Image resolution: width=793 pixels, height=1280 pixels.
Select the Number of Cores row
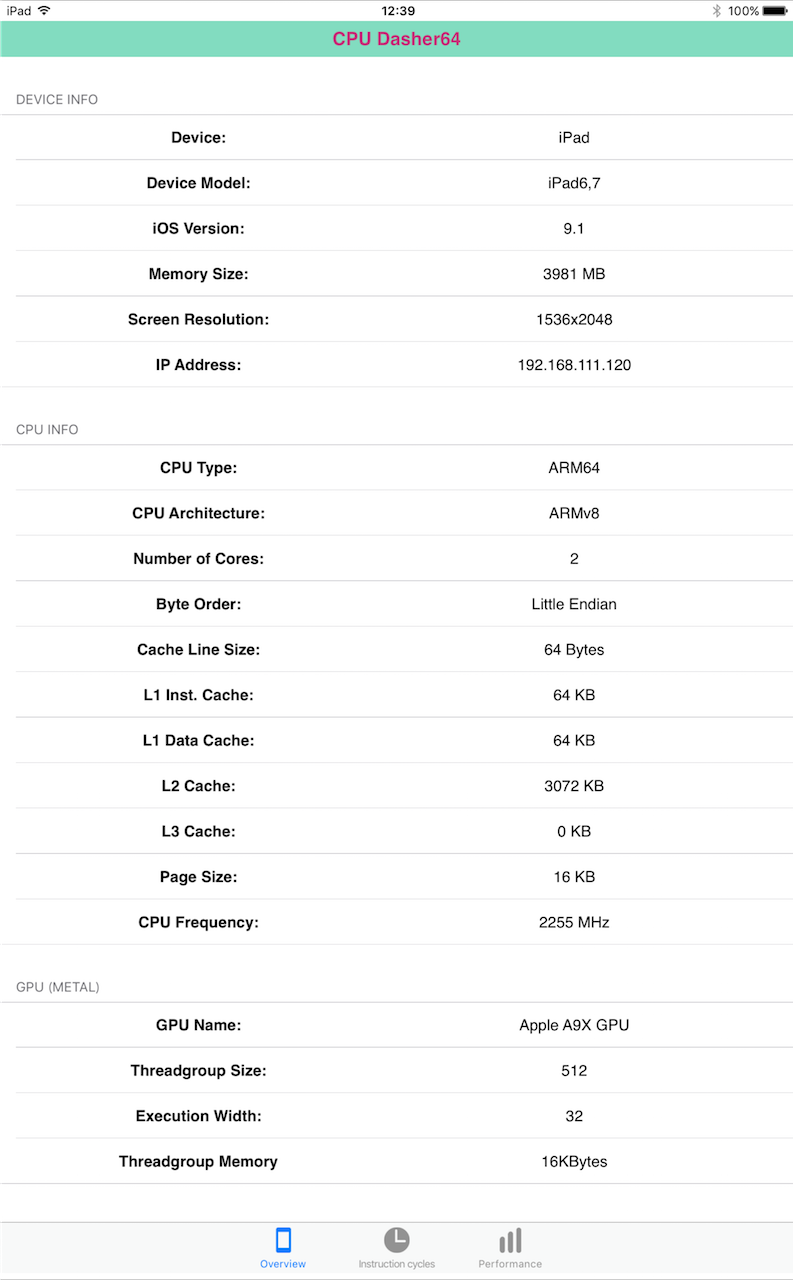tap(397, 559)
